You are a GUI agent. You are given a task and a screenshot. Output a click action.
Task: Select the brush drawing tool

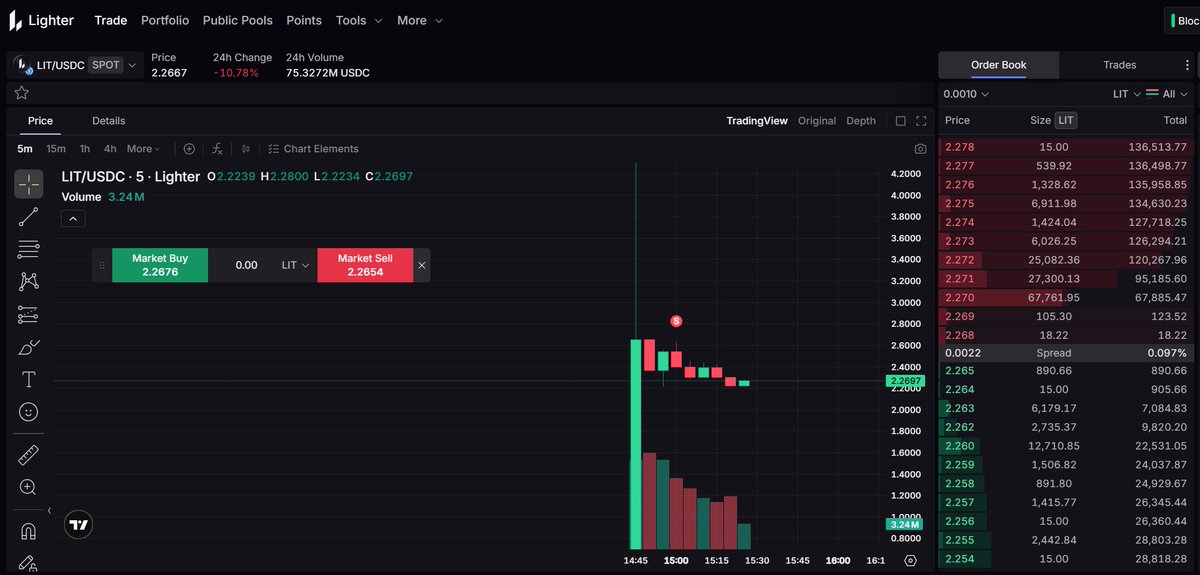[x=28, y=347]
